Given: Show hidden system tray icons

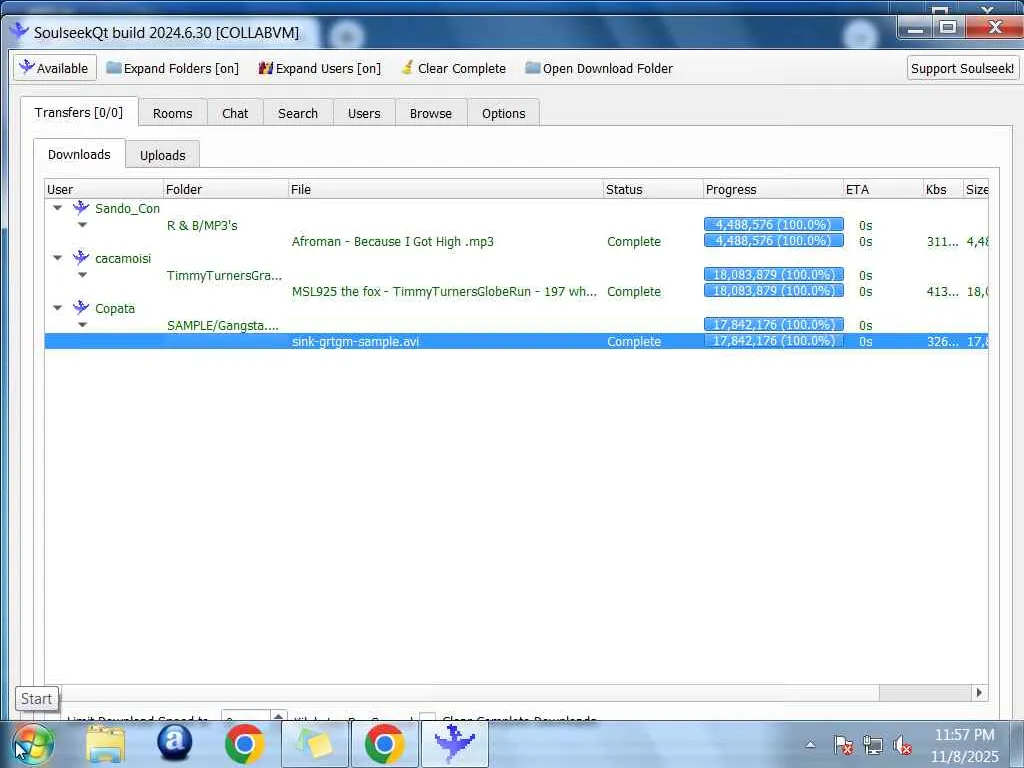Looking at the screenshot, I should click(810, 744).
